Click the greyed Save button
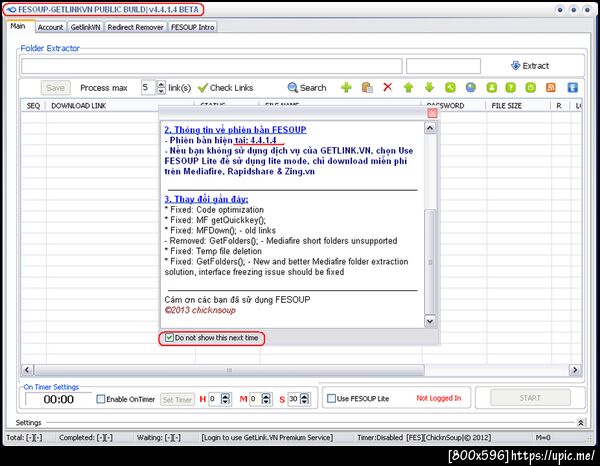 [x=55, y=88]
